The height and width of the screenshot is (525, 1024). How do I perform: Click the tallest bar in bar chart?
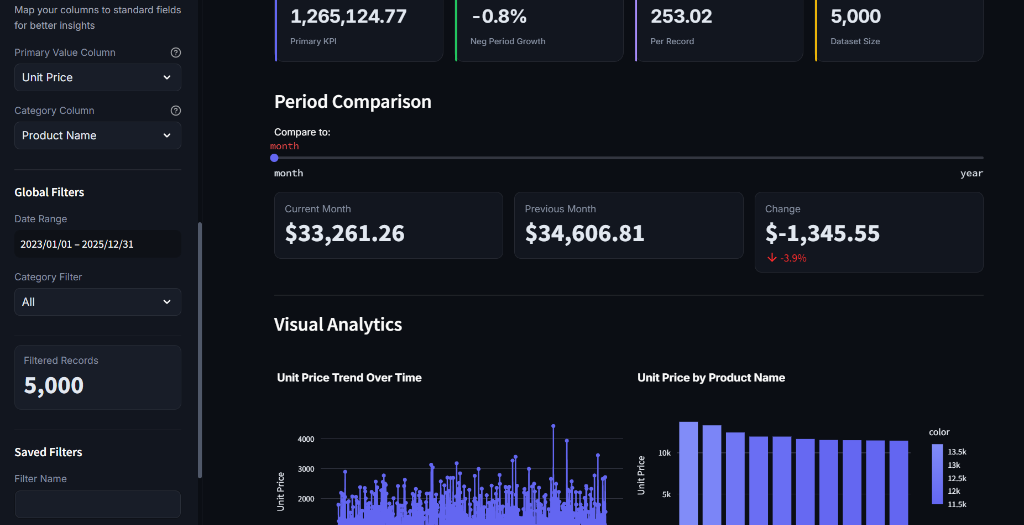pos(688,473)
